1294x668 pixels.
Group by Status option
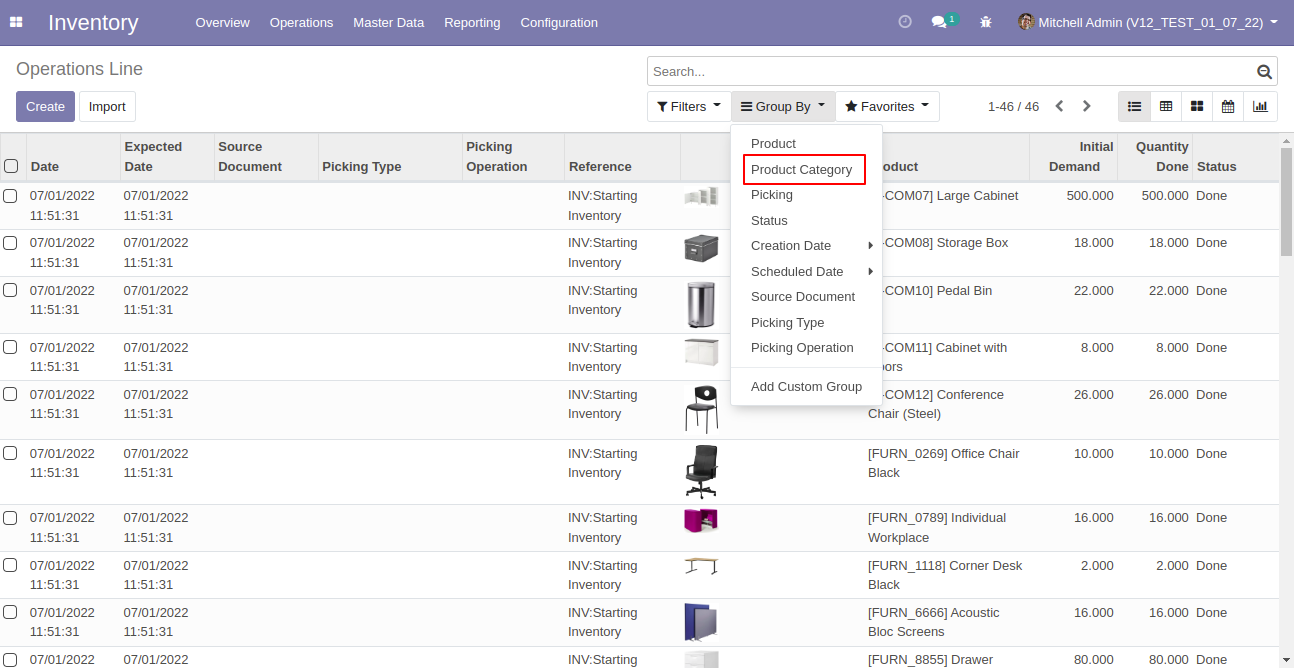806,221
